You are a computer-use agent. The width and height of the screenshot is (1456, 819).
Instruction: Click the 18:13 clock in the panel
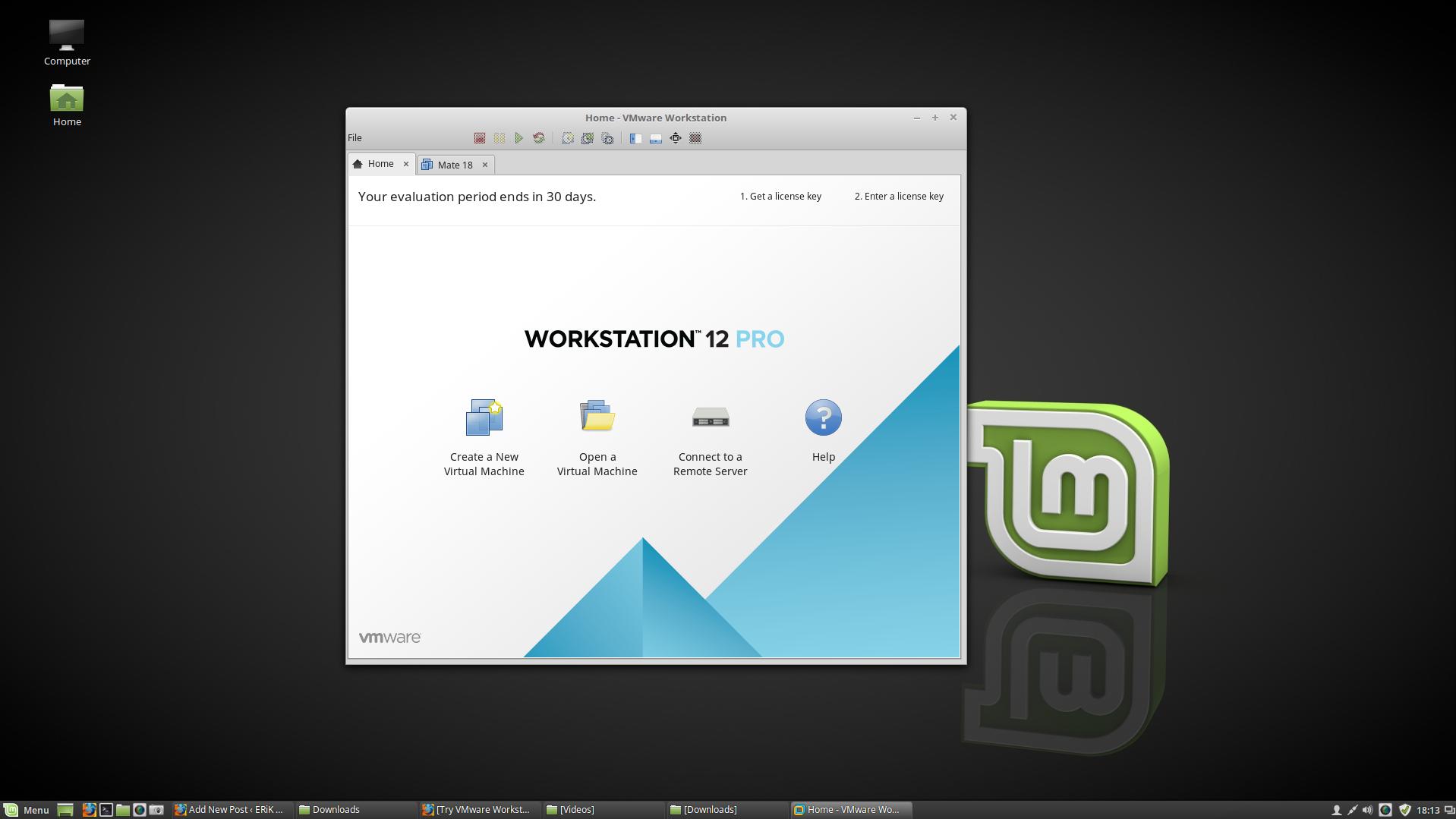click(1428, 810)
